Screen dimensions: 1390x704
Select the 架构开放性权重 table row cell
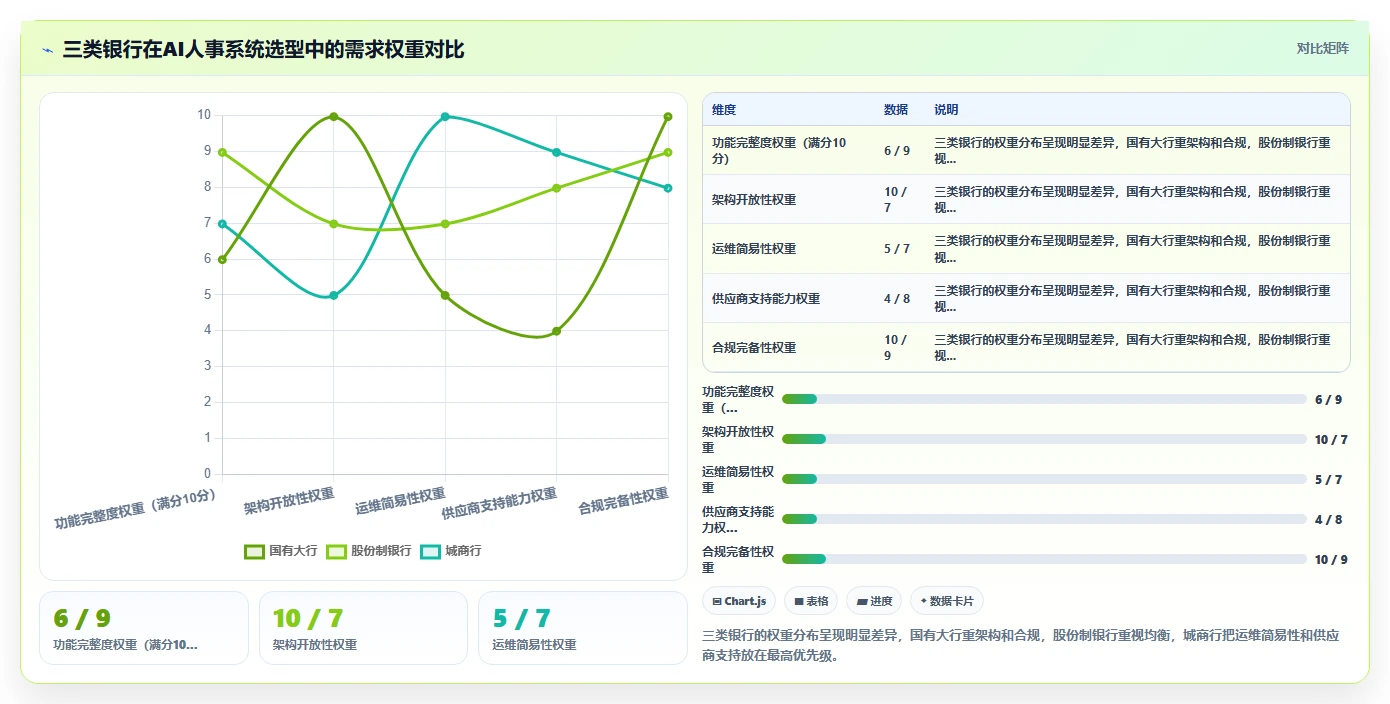[787, 200]
